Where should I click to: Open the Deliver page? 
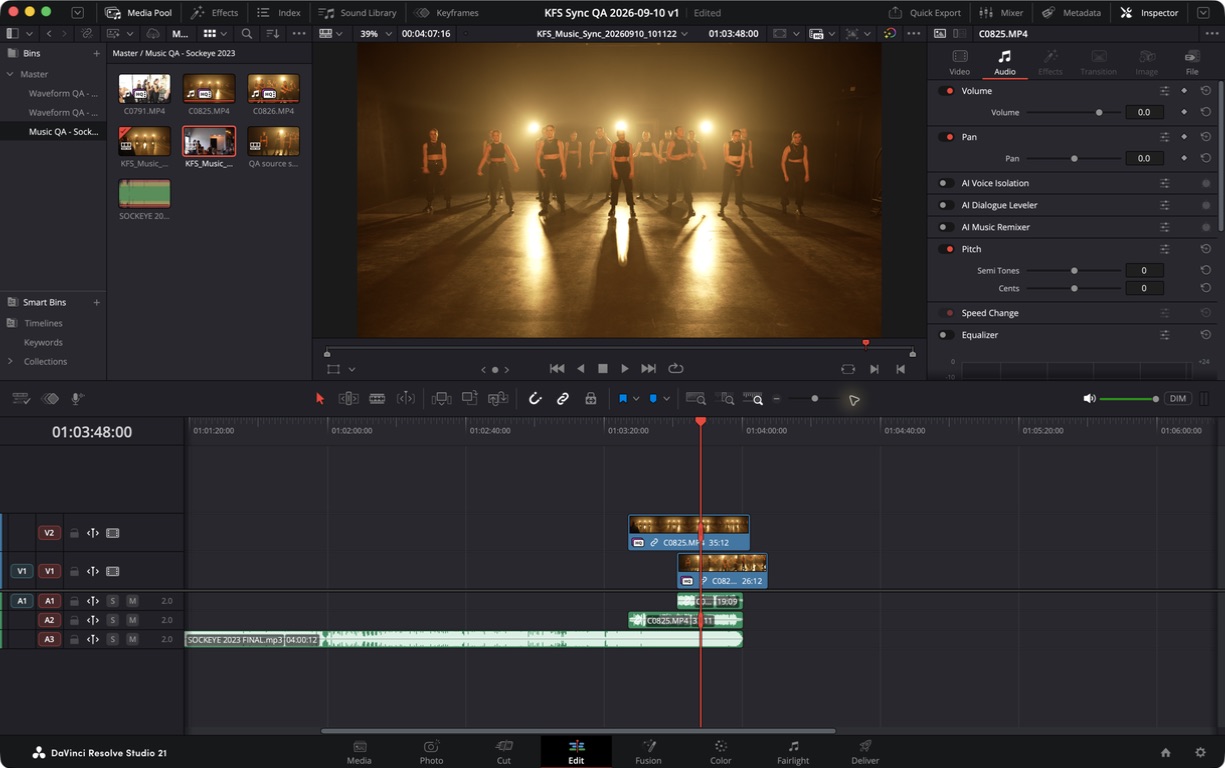865,752
